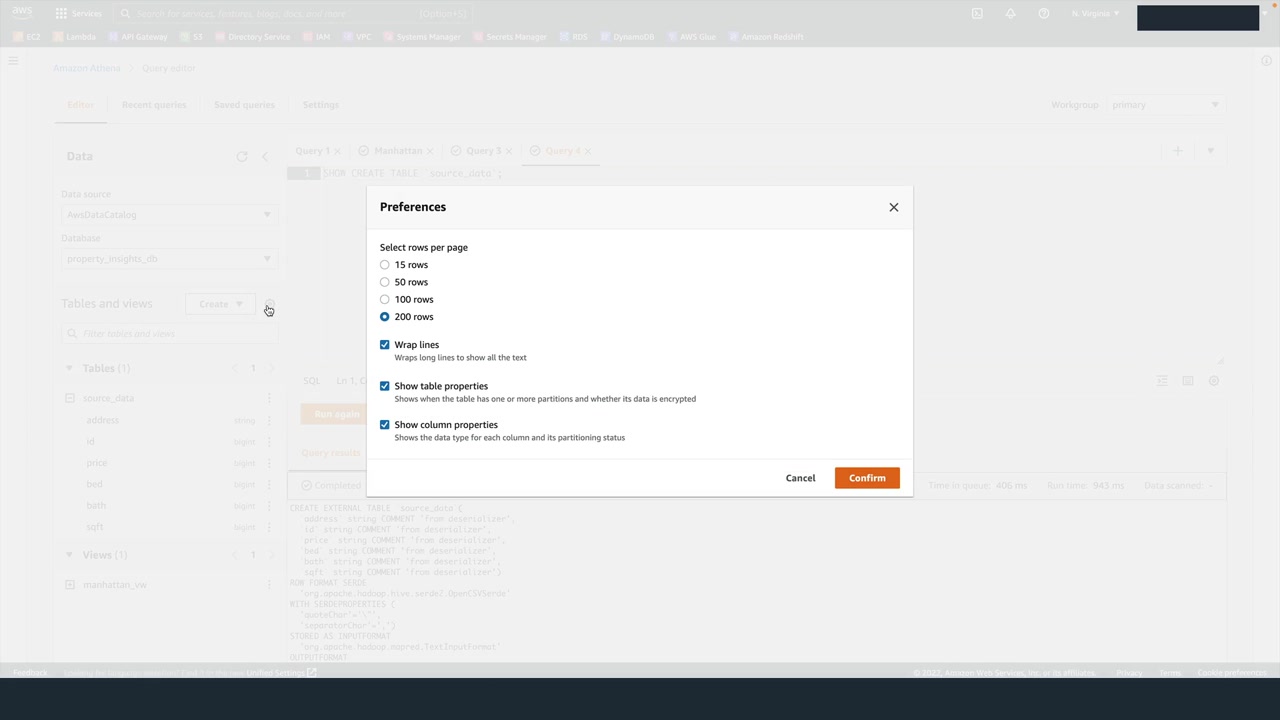Open the Directory Service shortcut
Viewport: 1280px width, 720px height.
click(252, 37)
